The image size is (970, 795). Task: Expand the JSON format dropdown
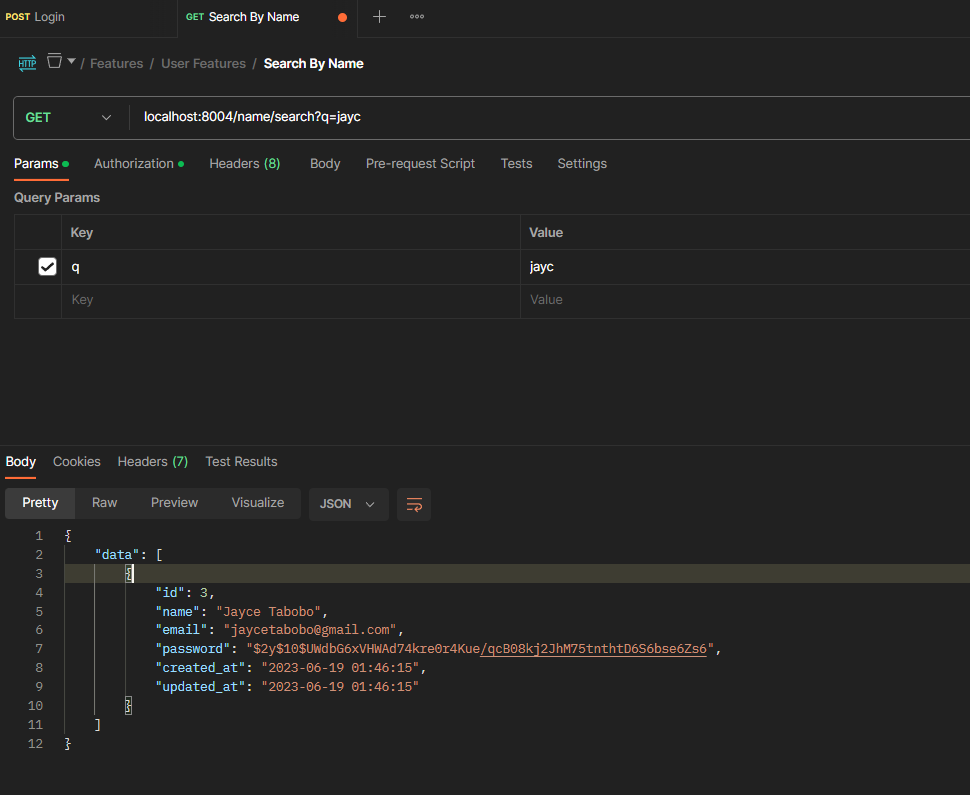tap(348, 504)
